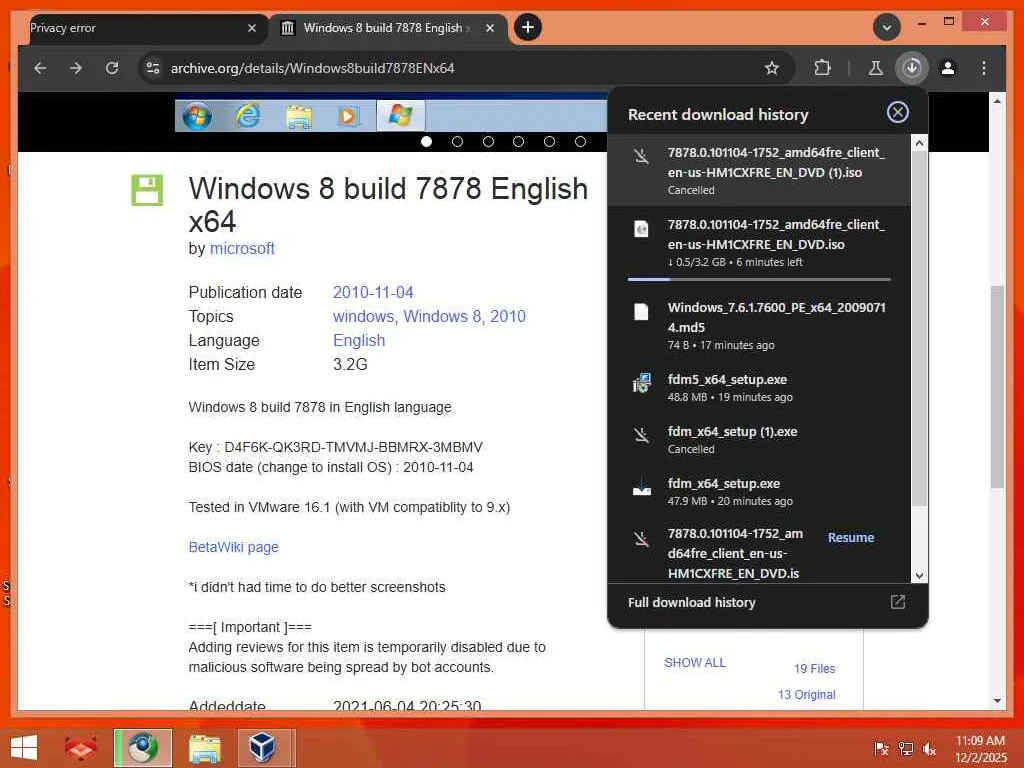The height and width of the screenshot is (768, 1024).
Task: Click the open-in-new-tab icon for download history
Action: pyautogui.click(x=897, y=602)
